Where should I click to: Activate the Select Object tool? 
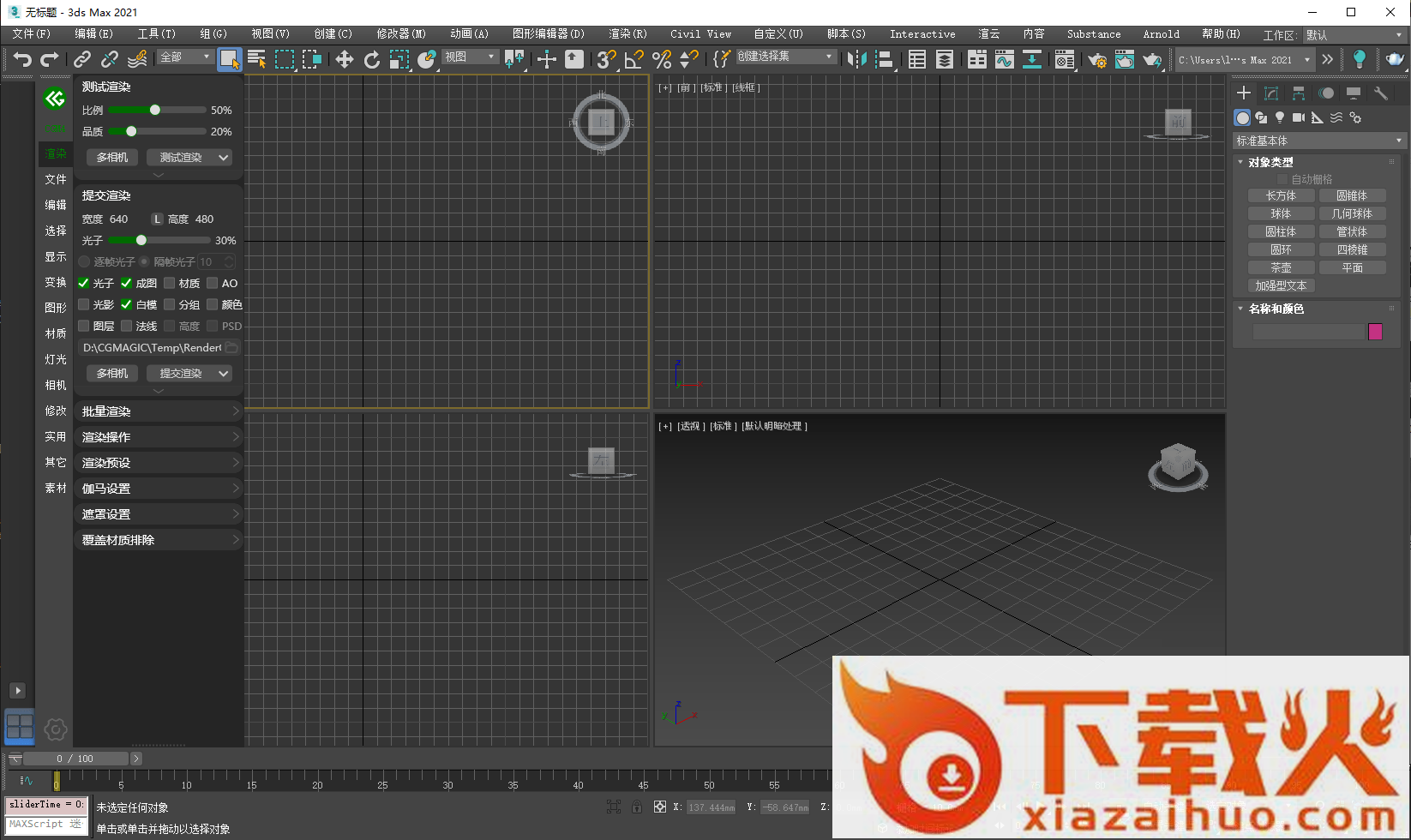click(229, 59)
